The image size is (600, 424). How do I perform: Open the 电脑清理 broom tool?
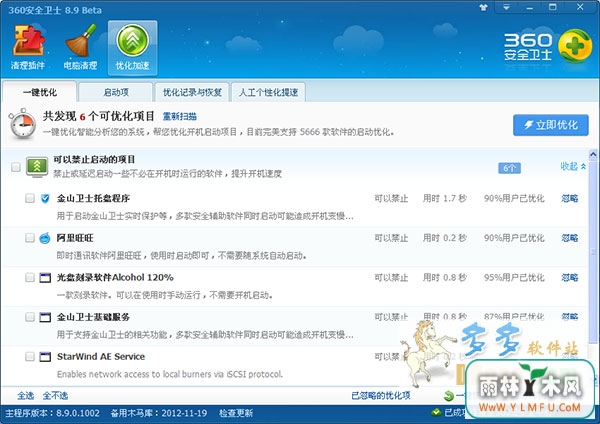pyautogui.click(x=80, y=48)
